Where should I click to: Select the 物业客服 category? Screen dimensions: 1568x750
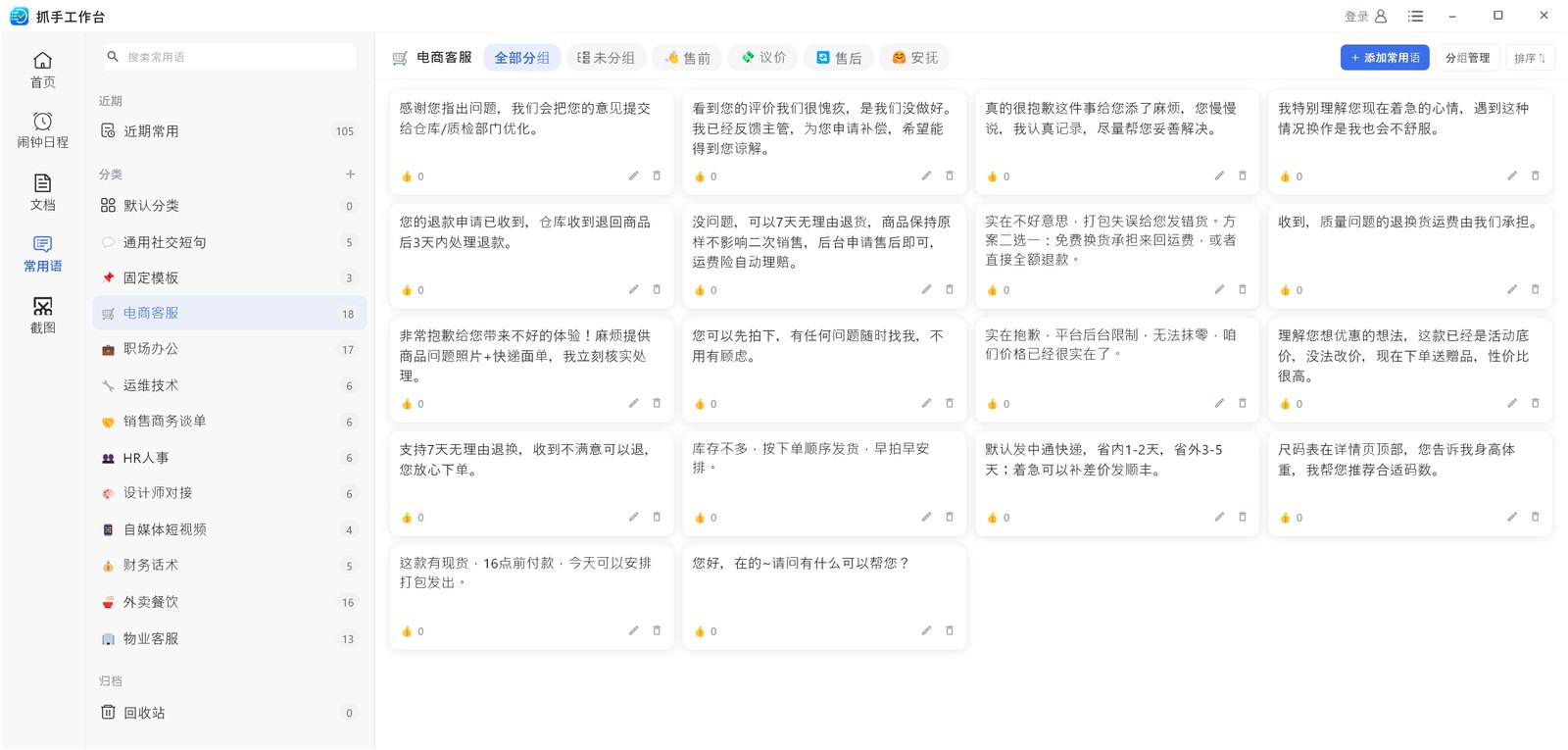(230, 638)
